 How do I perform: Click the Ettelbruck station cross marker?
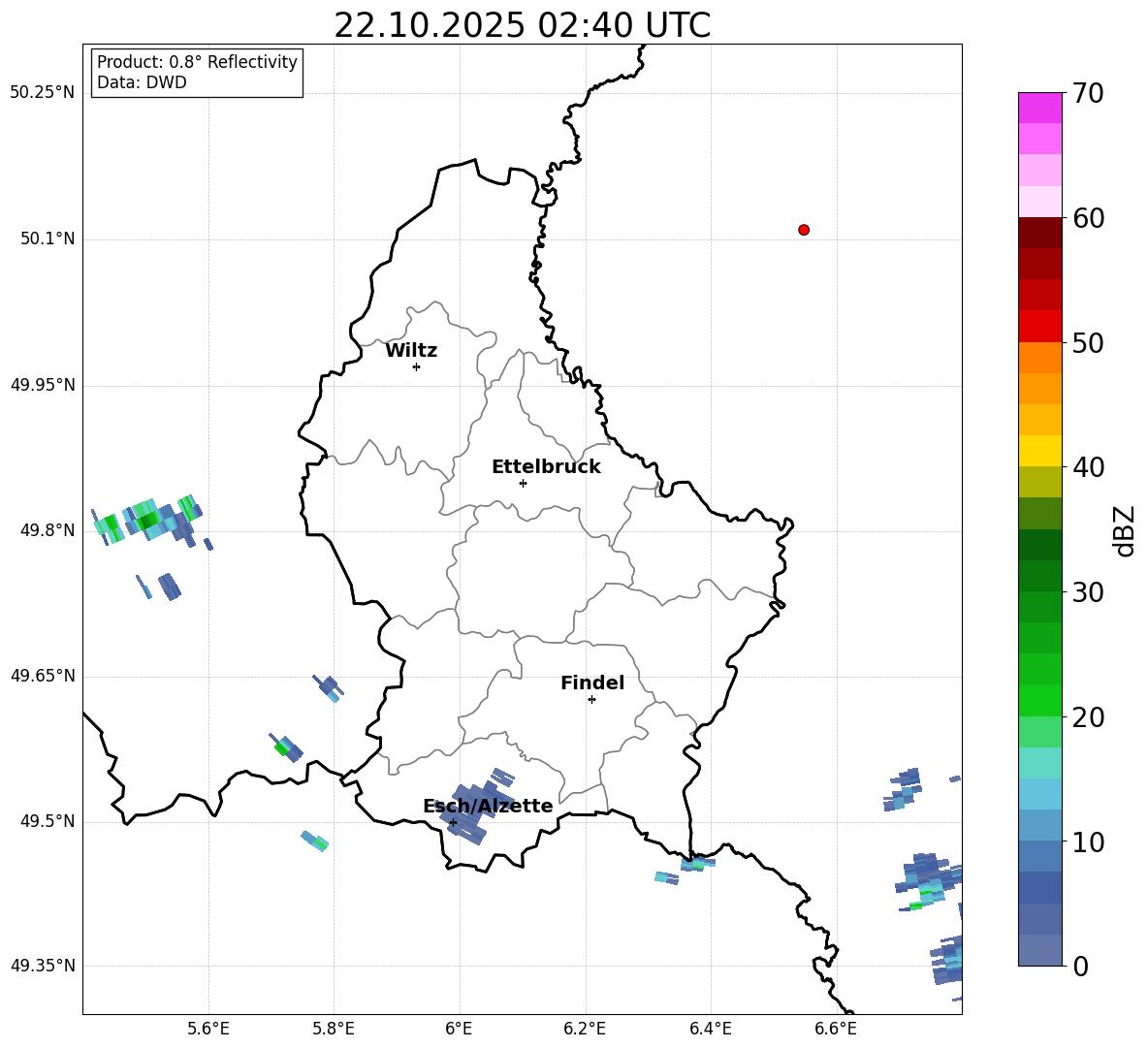tap(523, 483)
